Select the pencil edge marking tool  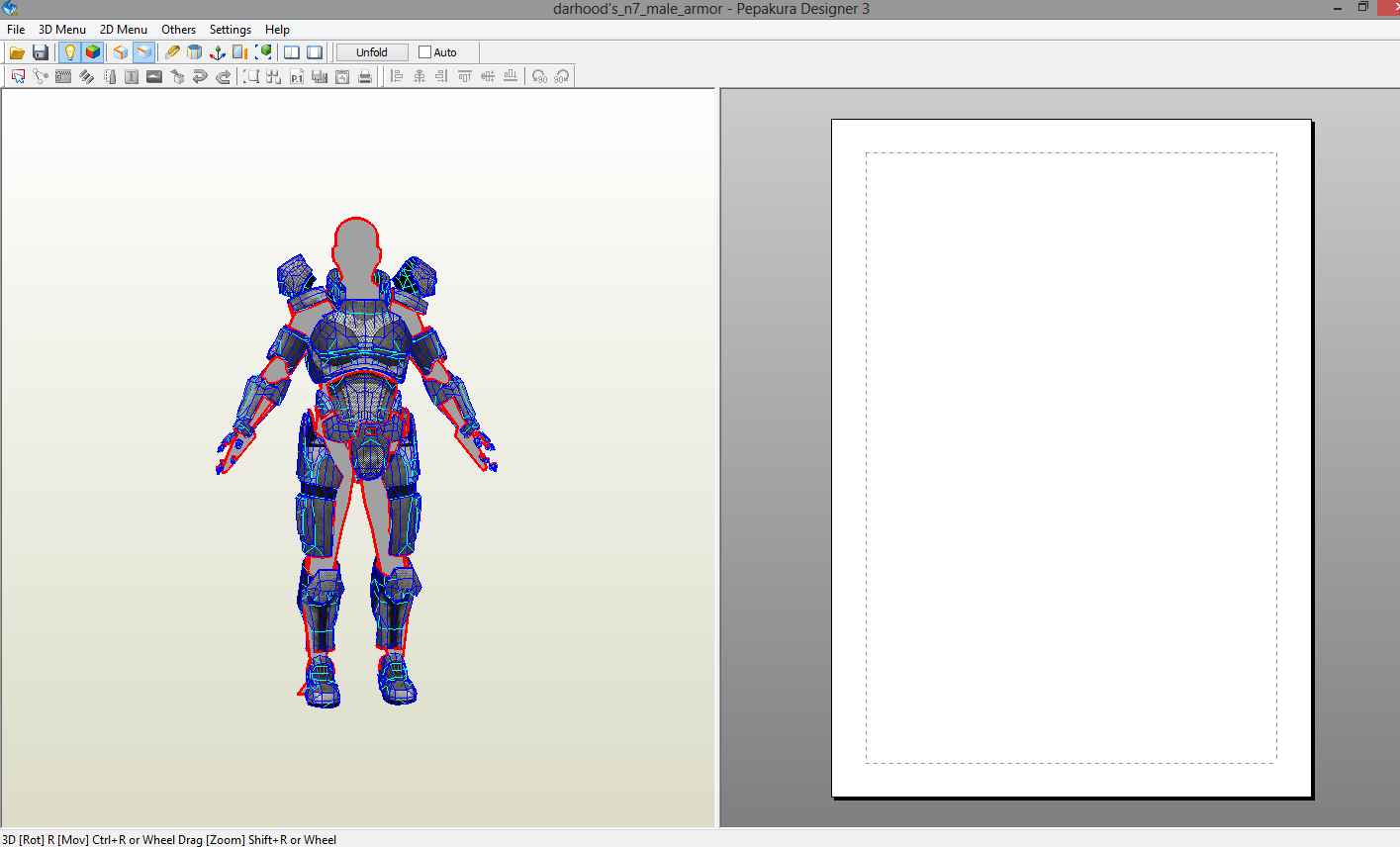(172, 52)
